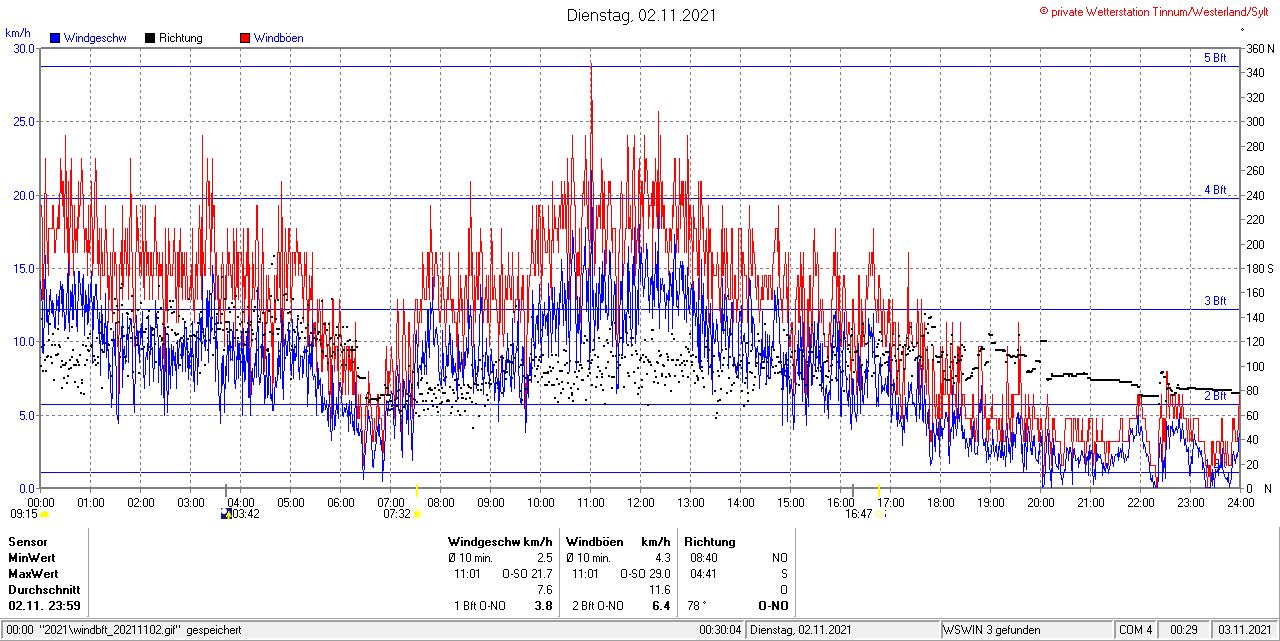Click the 07:32 sunrise time label
This screenshot has height=641, width=1280.
click(397, 514)
